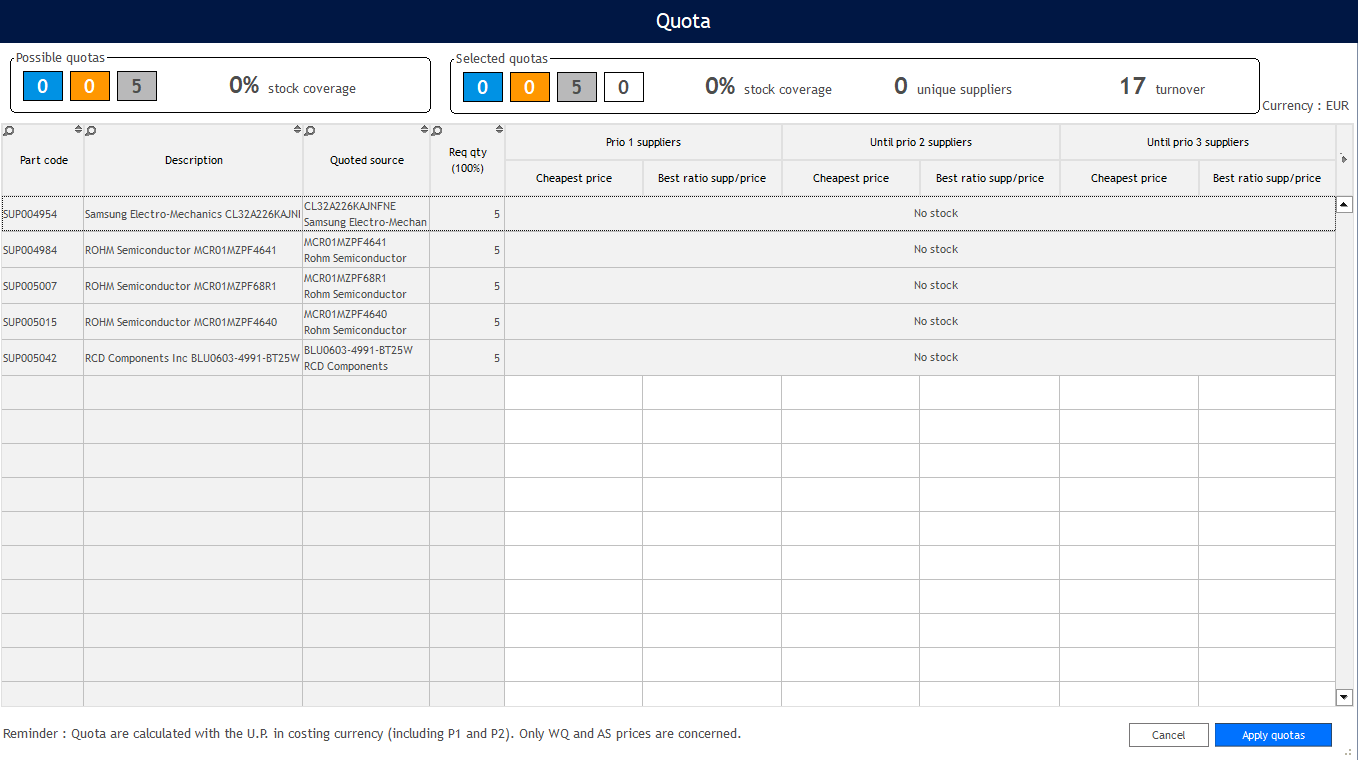Click the blue swatch in Possible quotas

(43, 87)
